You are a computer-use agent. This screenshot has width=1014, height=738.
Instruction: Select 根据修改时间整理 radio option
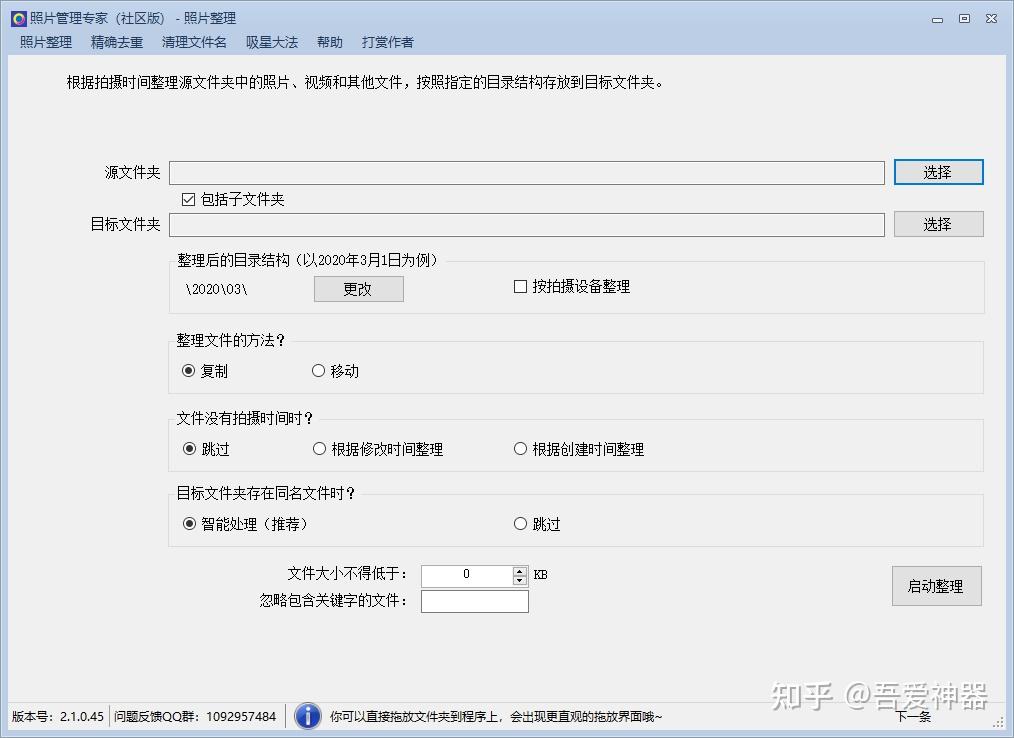click(319, 448)
